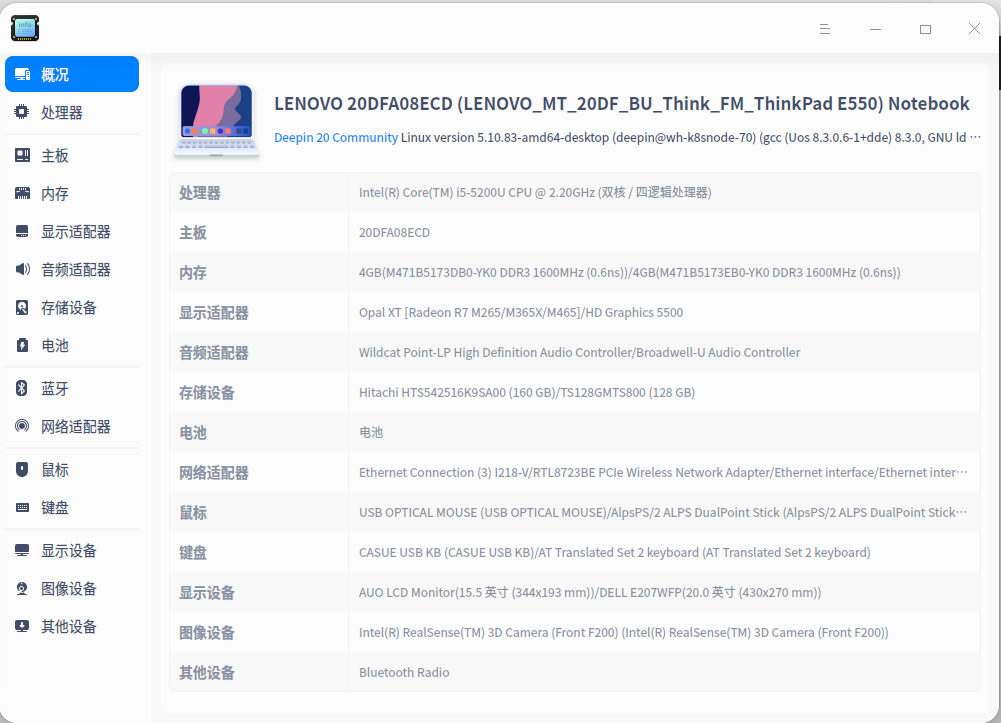Click the 其他设备 other devices icon
This screenshot has height=723, width=1001.
[22, 626]
